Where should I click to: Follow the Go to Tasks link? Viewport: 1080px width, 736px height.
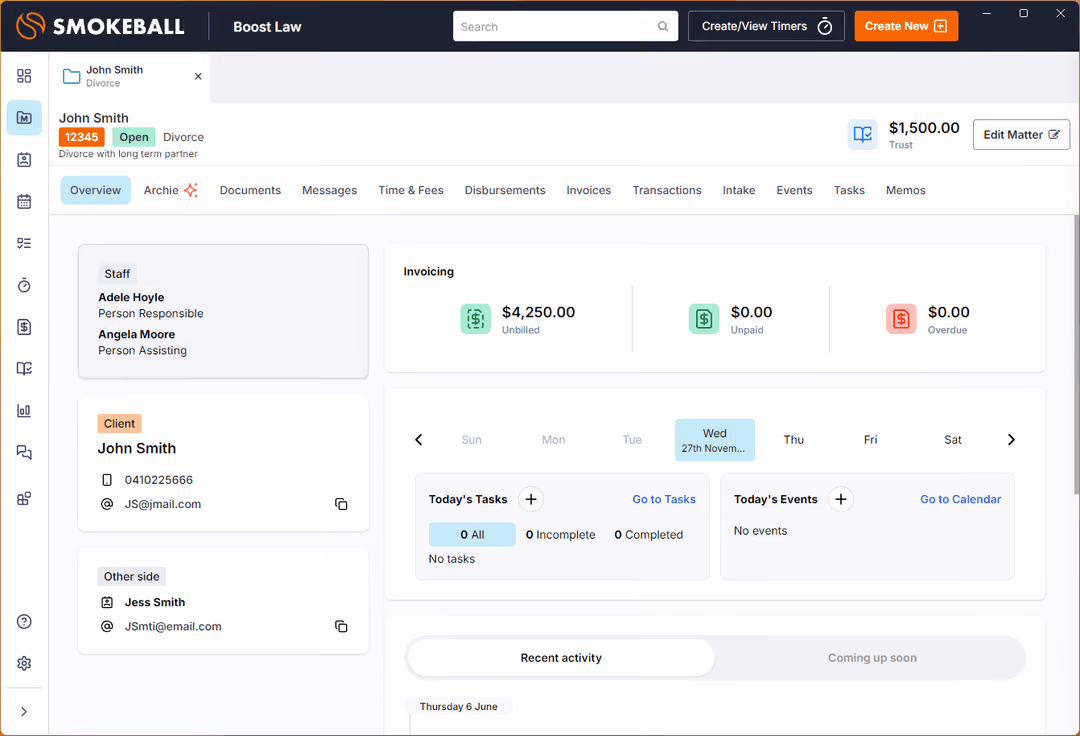664,499
